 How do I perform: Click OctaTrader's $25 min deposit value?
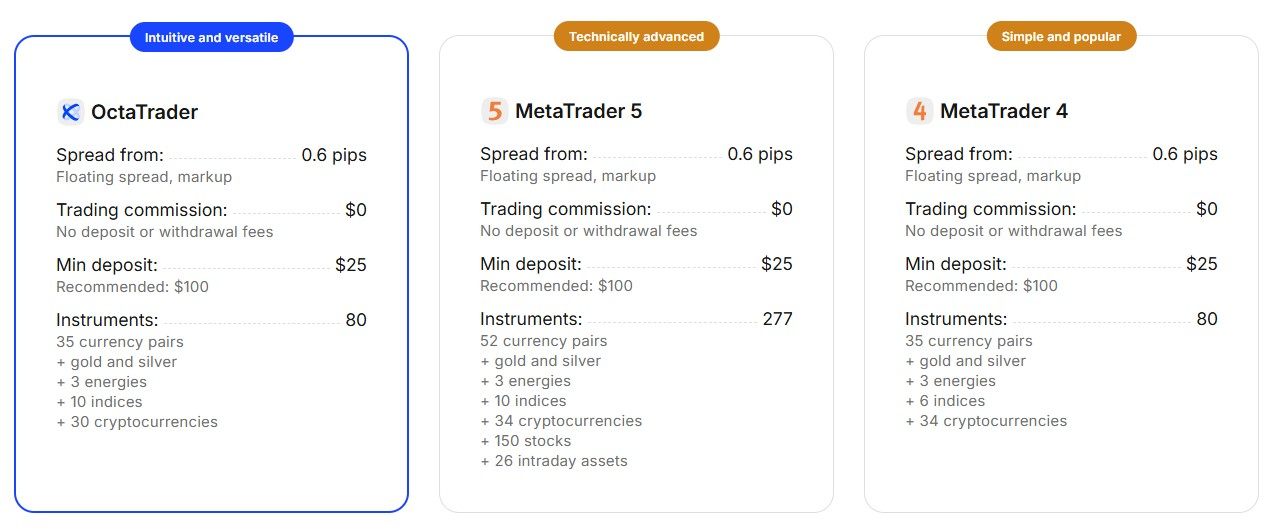pos(351,265)
